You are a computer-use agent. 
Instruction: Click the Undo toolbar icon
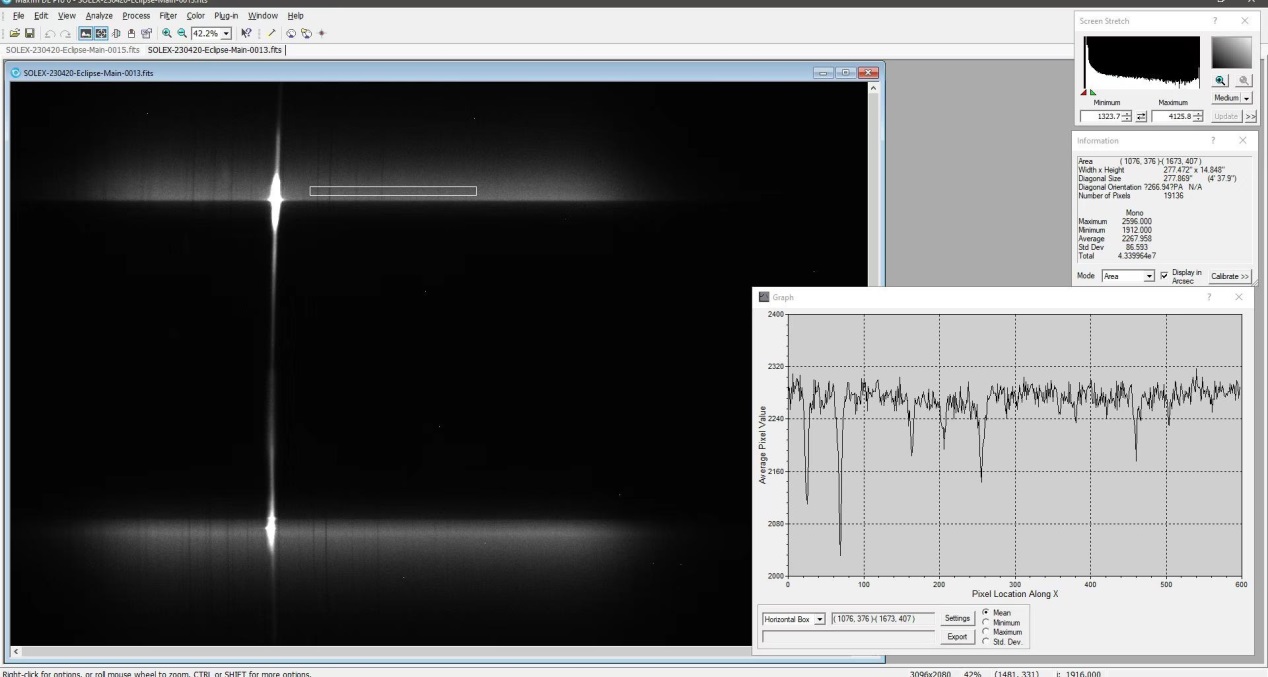pyautogui.click(x=50, y=33)
